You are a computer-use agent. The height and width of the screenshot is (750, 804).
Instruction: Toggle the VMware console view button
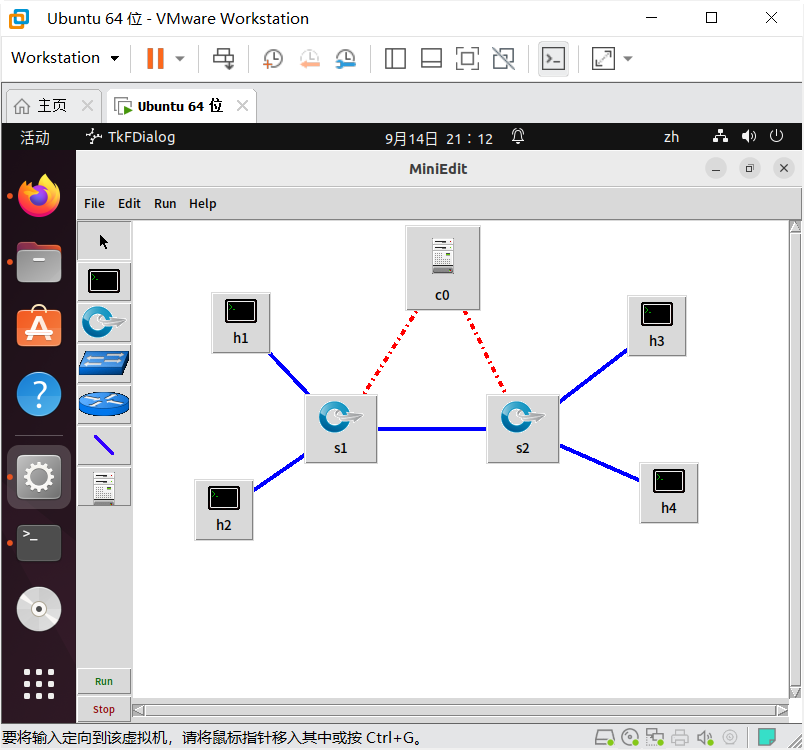coord(553,58)
